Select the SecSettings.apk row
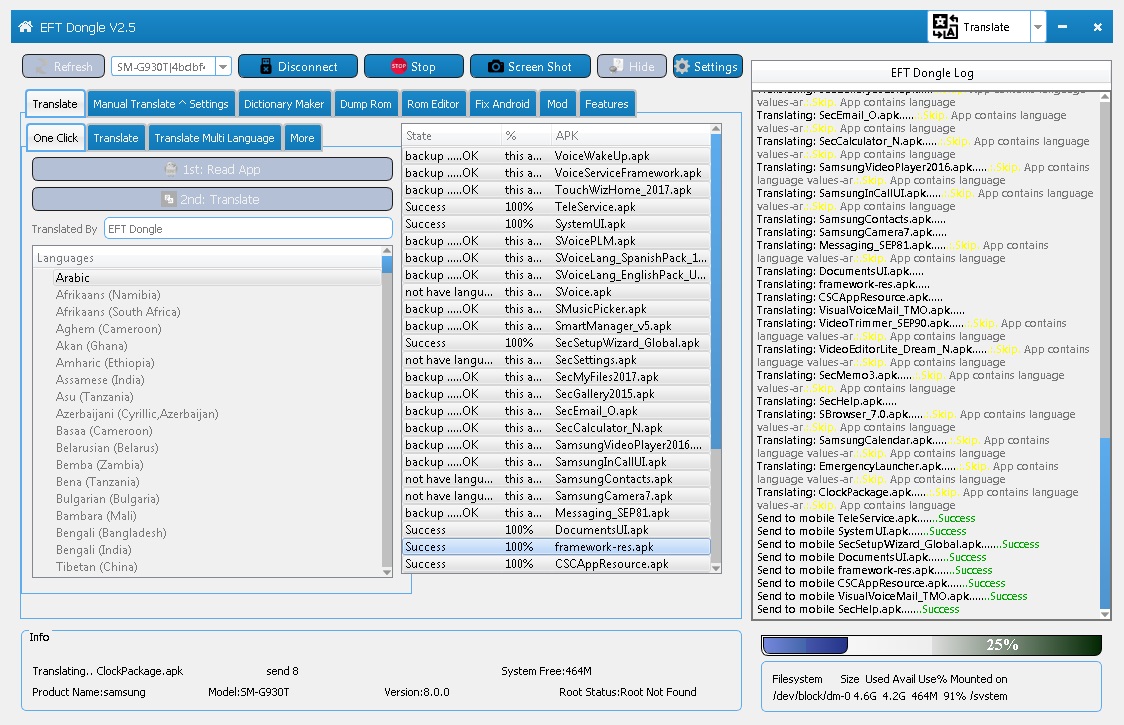Image resolution: width=1124 pixels, height=725 pixels. (x=556, y=360)
